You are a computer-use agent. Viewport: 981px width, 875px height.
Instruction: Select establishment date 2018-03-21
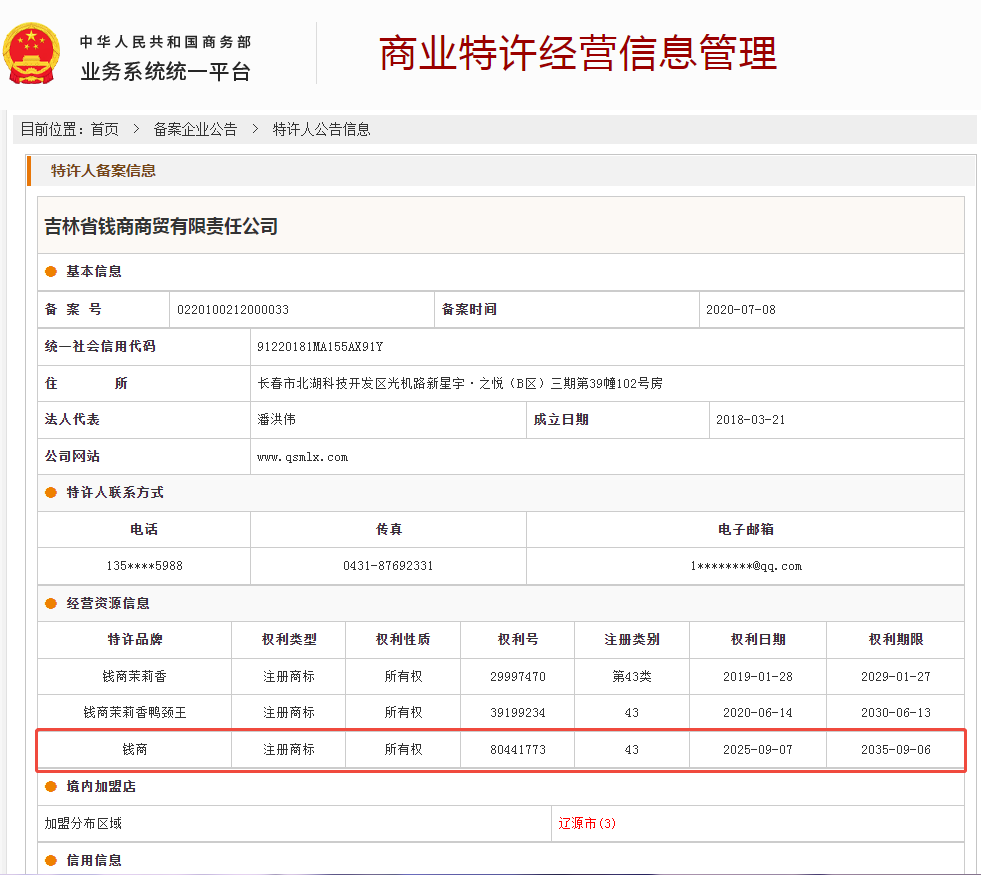coord(750,420)
